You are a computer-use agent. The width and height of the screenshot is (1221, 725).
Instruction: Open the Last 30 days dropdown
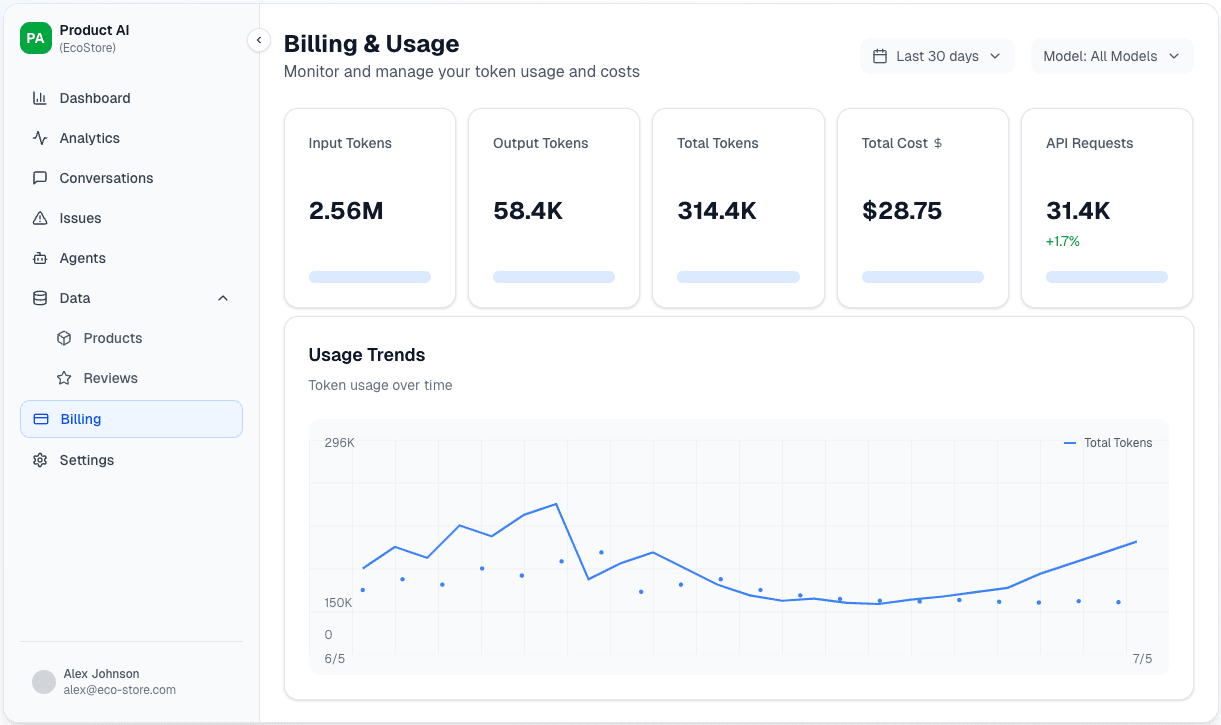(x=936, y=56)
